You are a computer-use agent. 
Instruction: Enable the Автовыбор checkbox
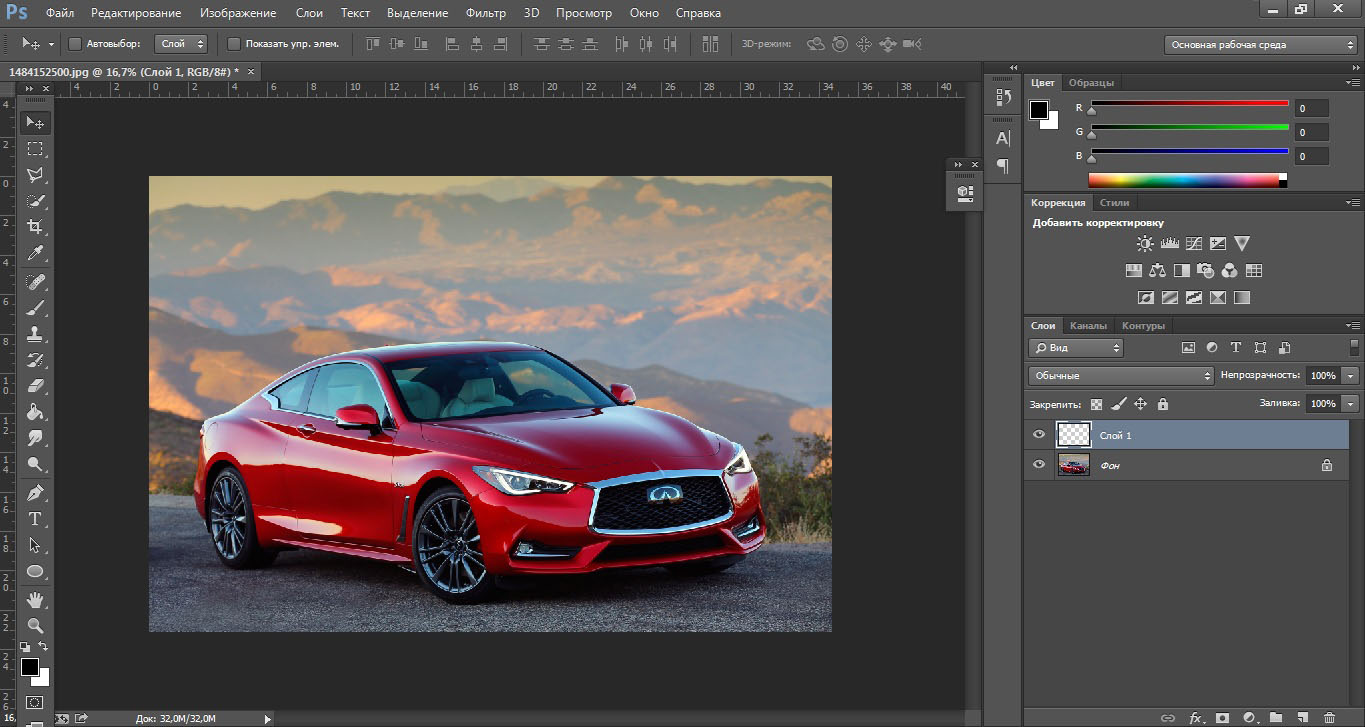tap(75, 44)
